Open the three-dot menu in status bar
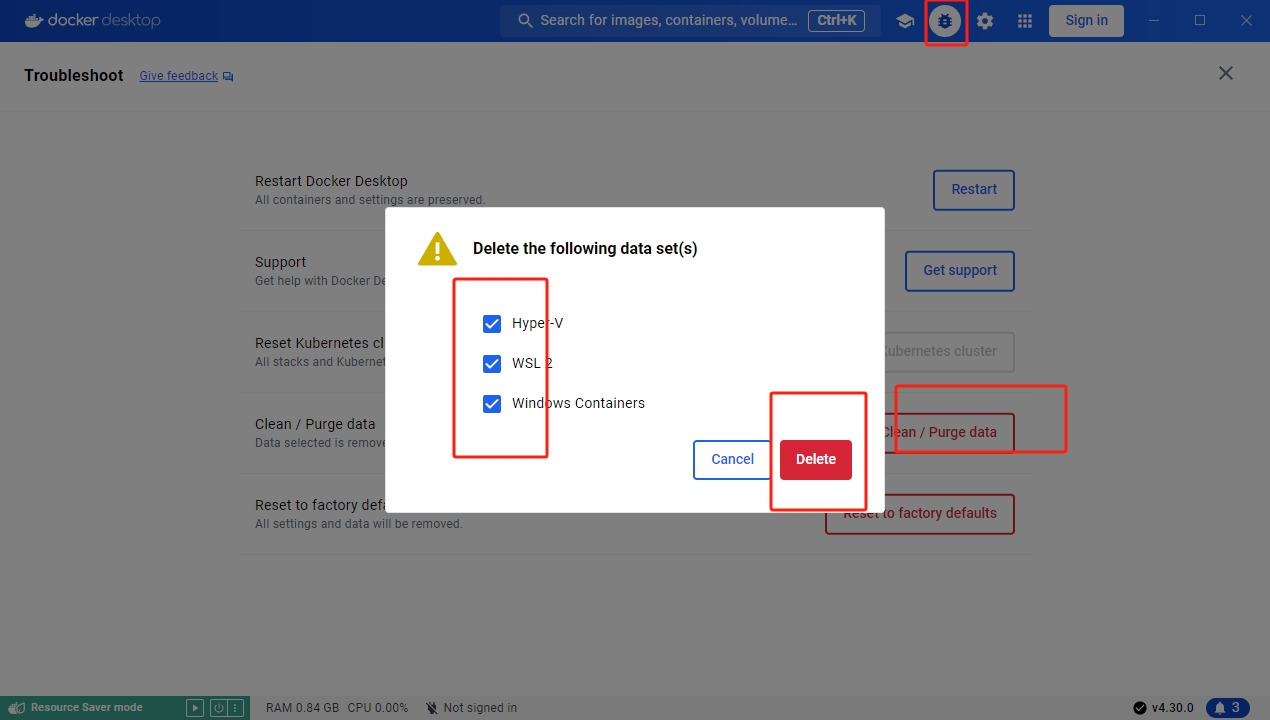1270x720 pixels. pyautogui.click(x=236, y=708)
